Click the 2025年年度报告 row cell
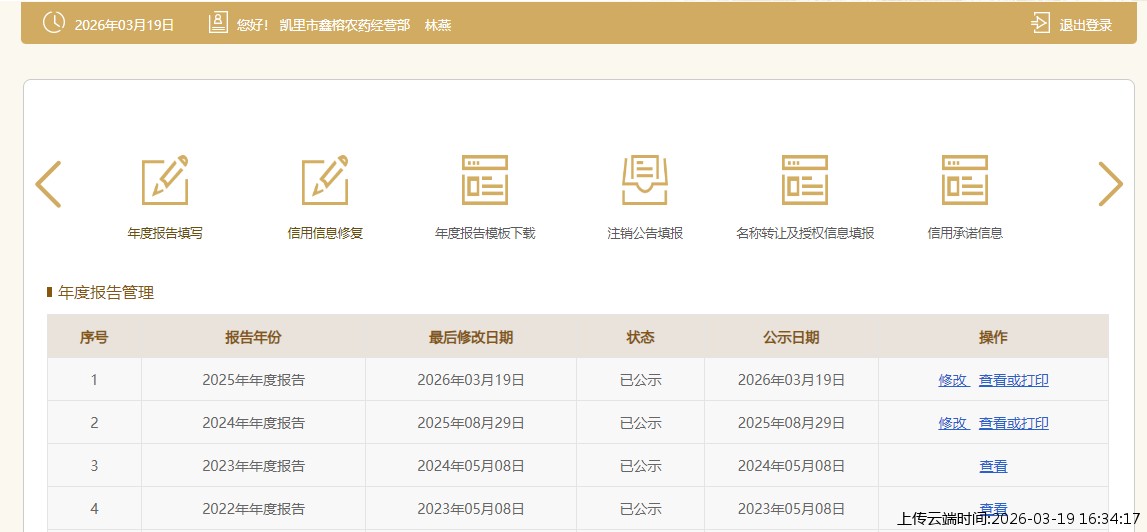 coord(253,380)
